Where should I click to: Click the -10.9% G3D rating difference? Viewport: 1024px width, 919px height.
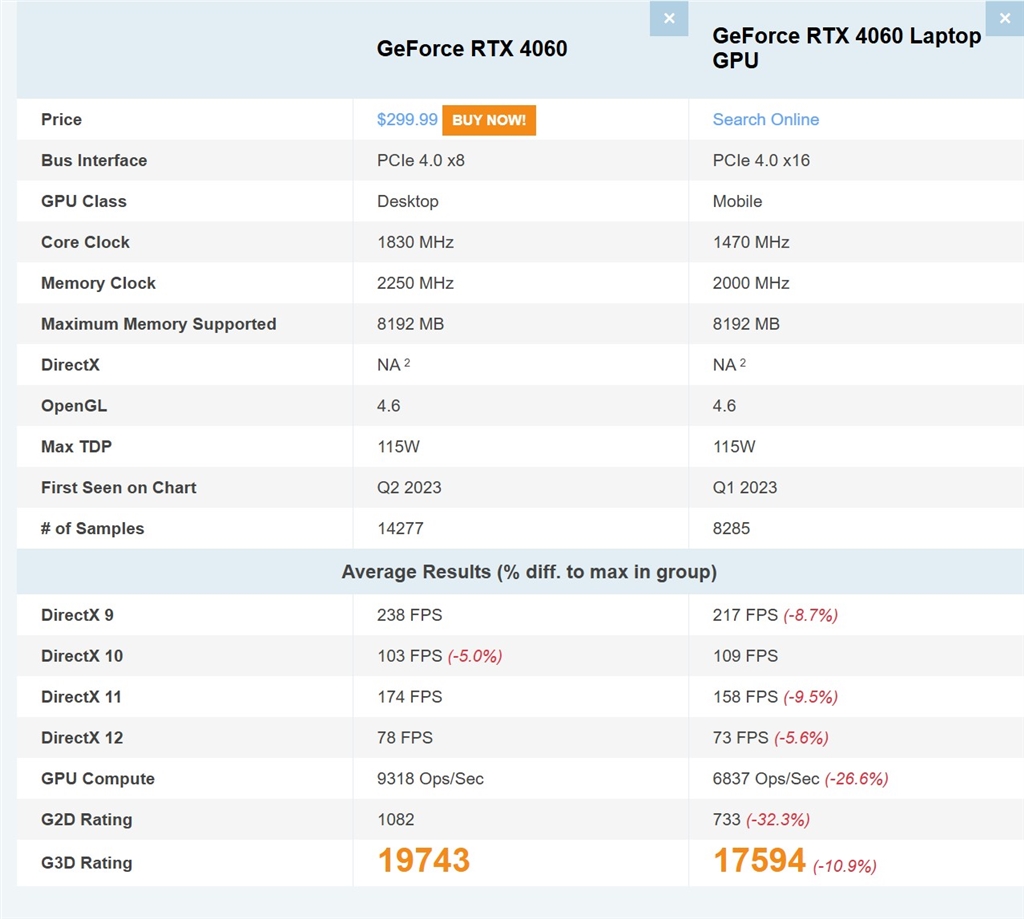(844, 866)
